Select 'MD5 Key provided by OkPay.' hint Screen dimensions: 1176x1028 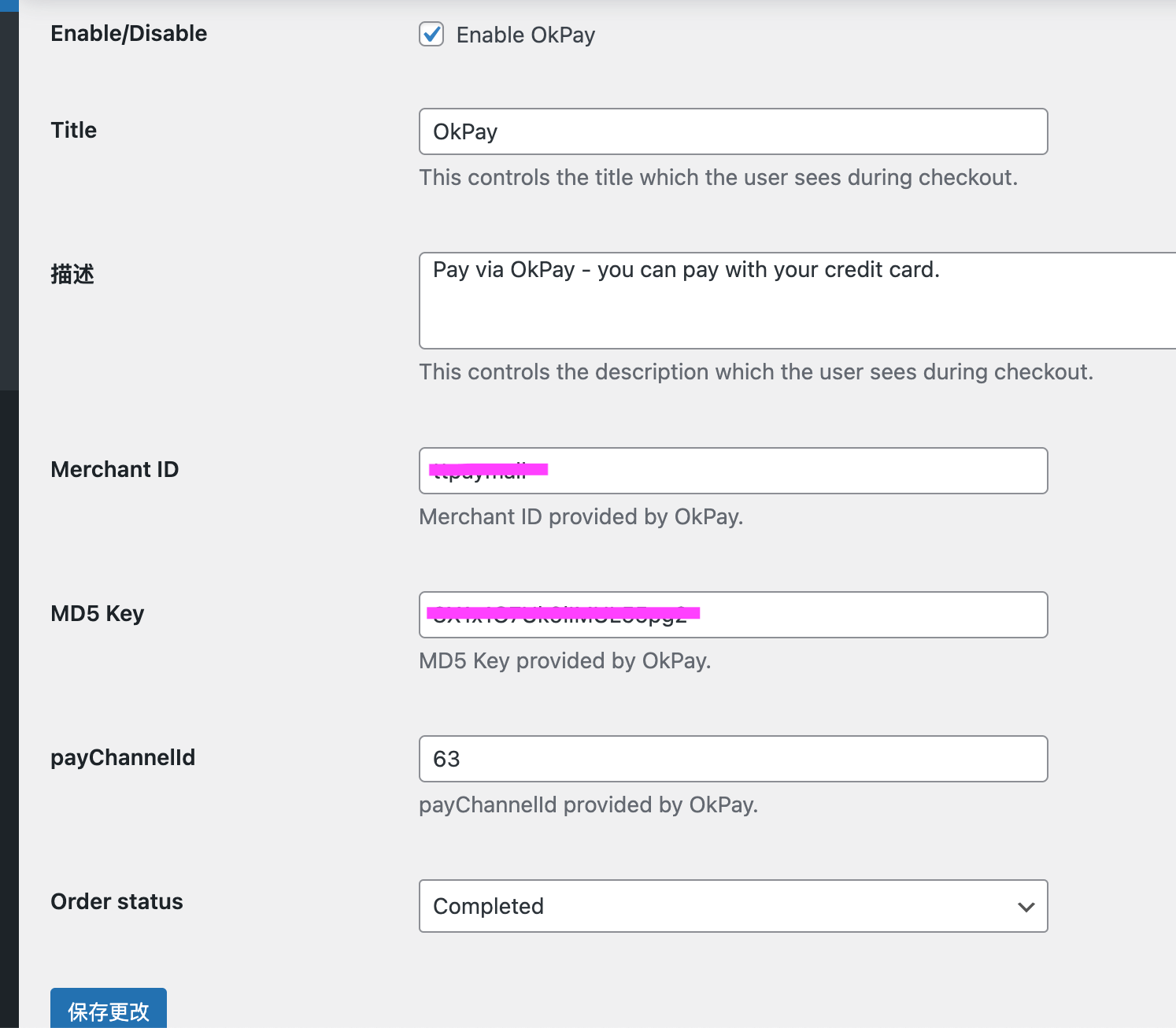[565, 661]
